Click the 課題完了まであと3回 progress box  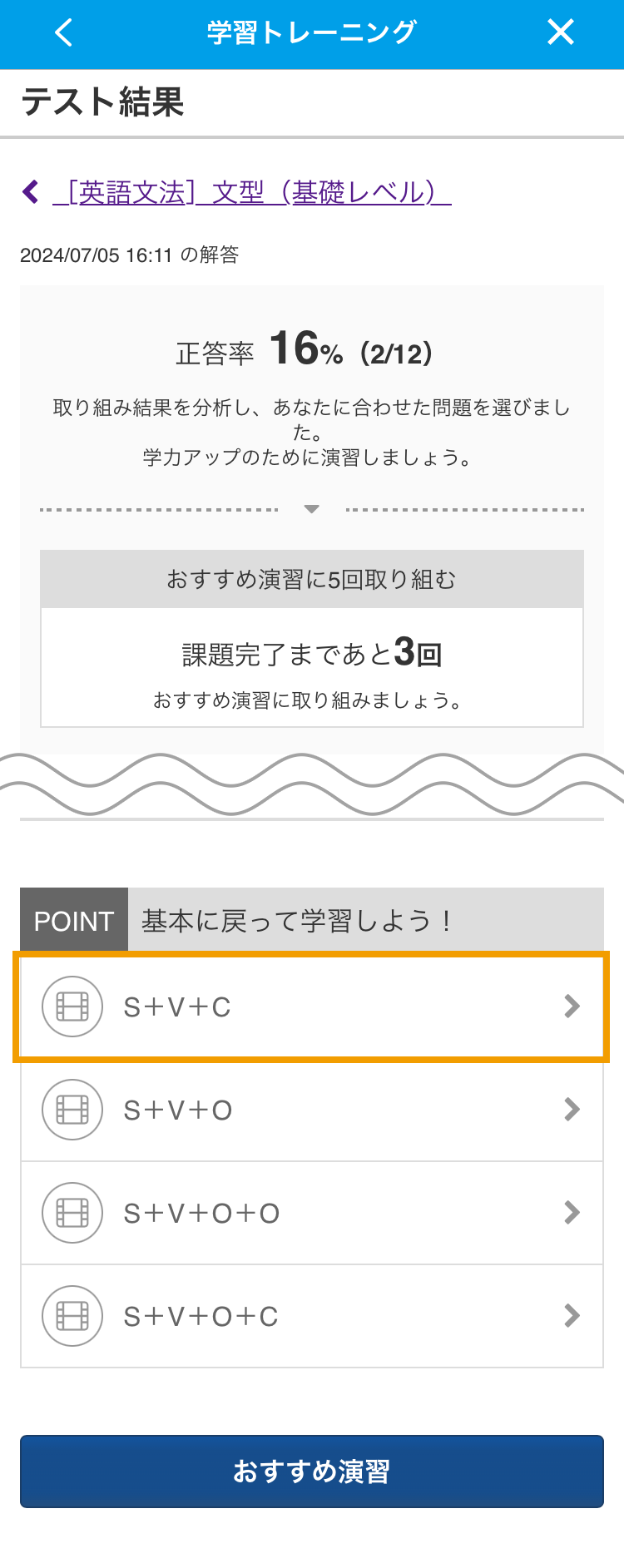(312, 668)
